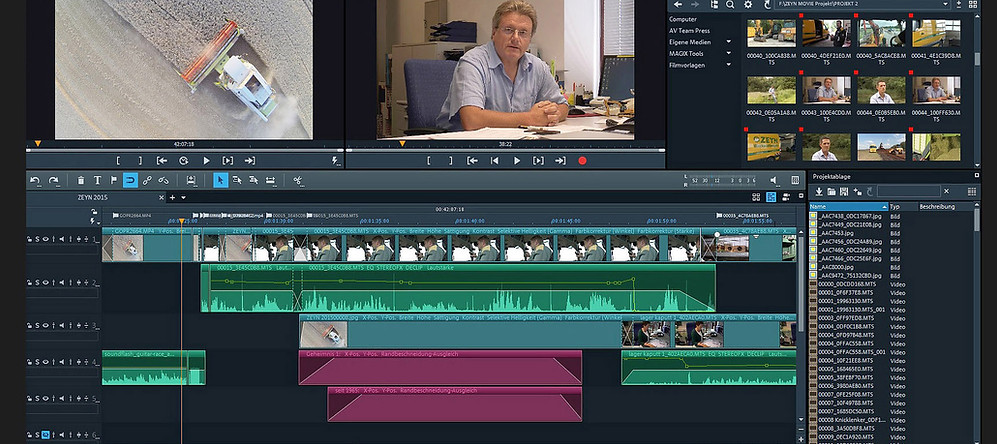Solo track 5
The width and height of the screenshot is (997, 444).
(x=38, y=399)
